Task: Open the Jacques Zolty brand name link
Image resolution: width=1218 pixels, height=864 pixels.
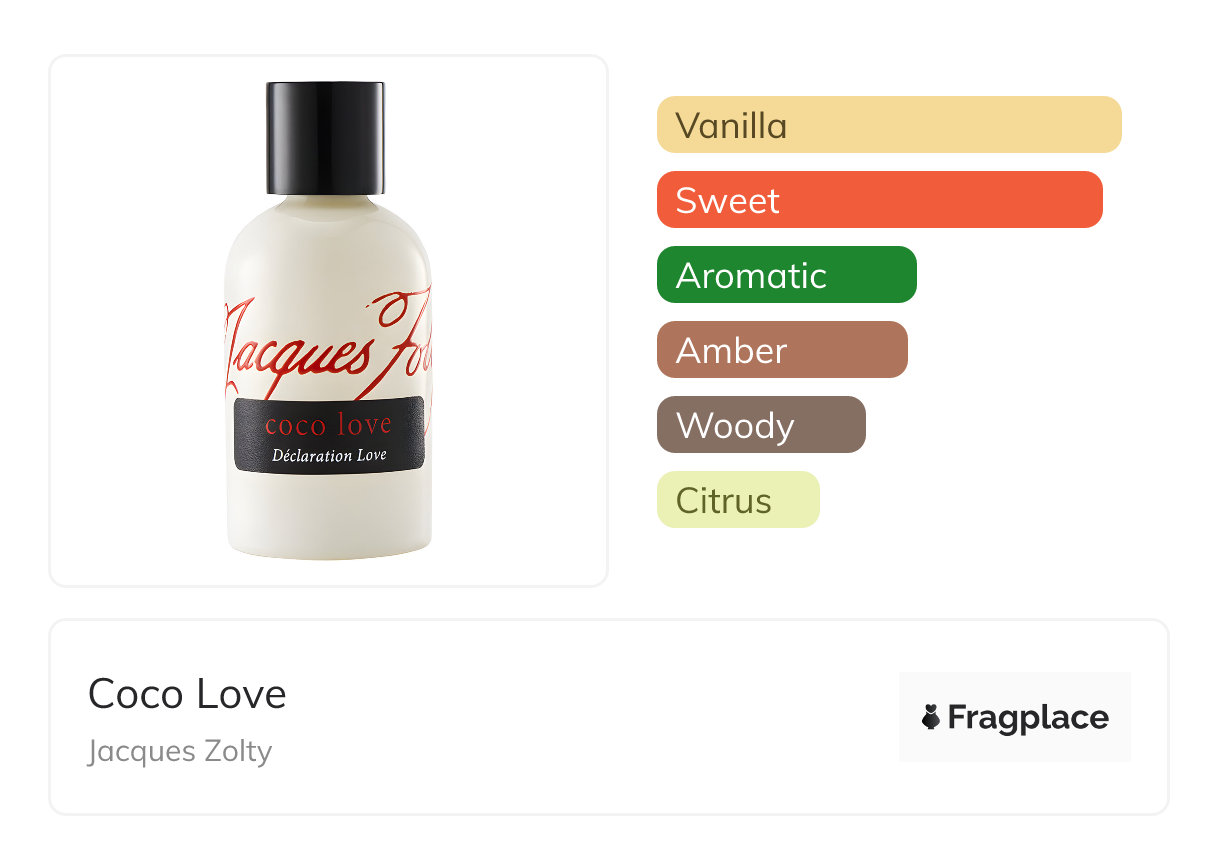Action: tap(180, 751)
